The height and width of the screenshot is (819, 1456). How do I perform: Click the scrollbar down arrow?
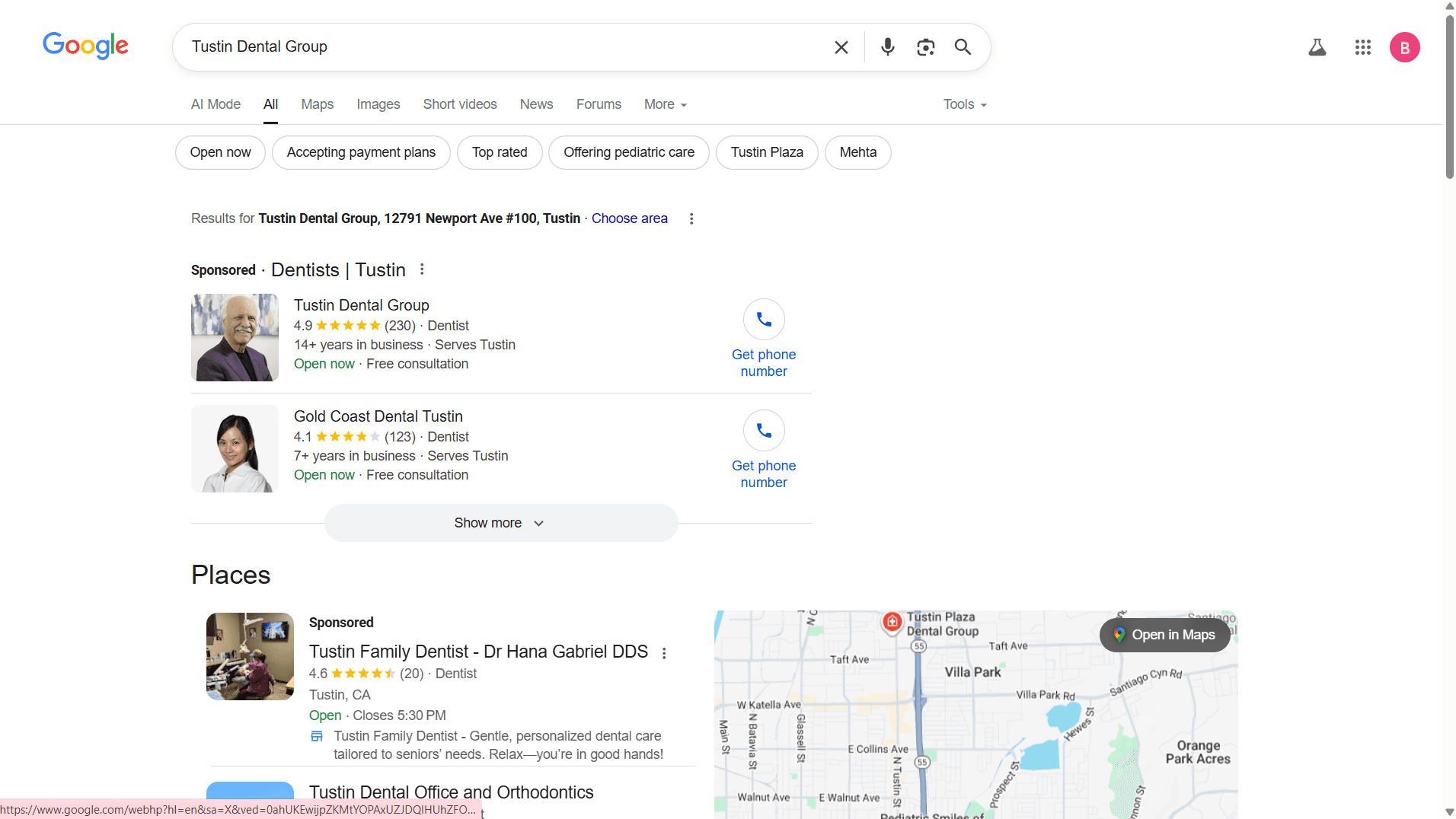[x=1449, y=812]
